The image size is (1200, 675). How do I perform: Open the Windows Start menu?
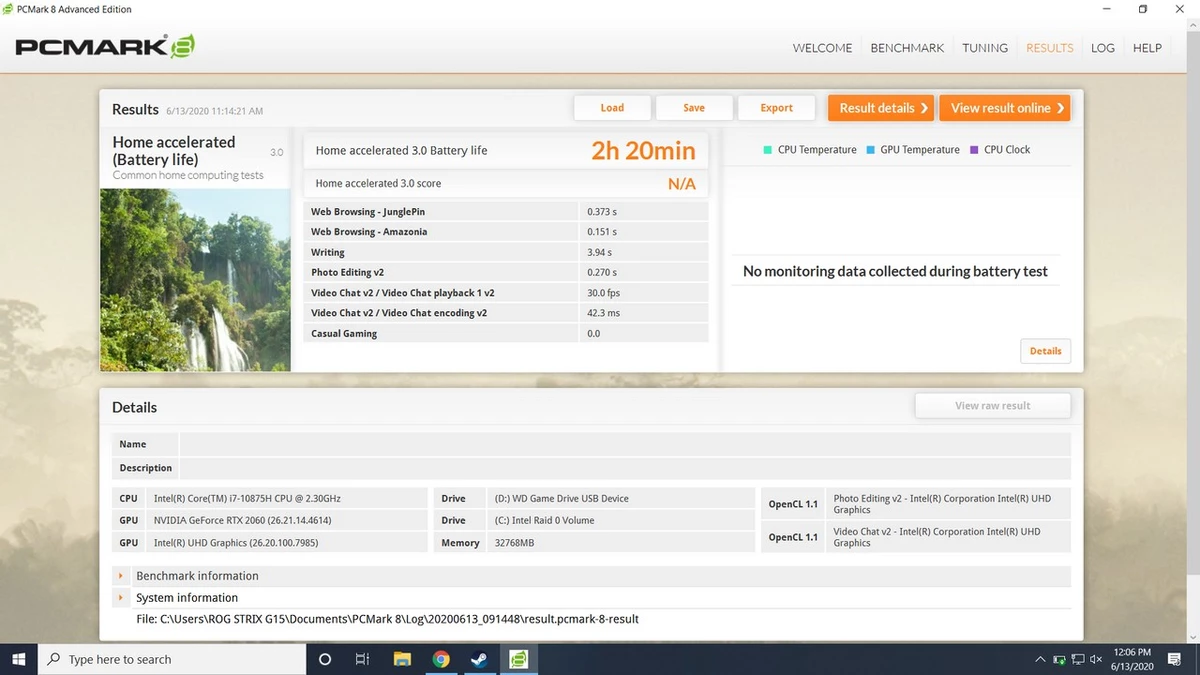click(x=18, y=659)
